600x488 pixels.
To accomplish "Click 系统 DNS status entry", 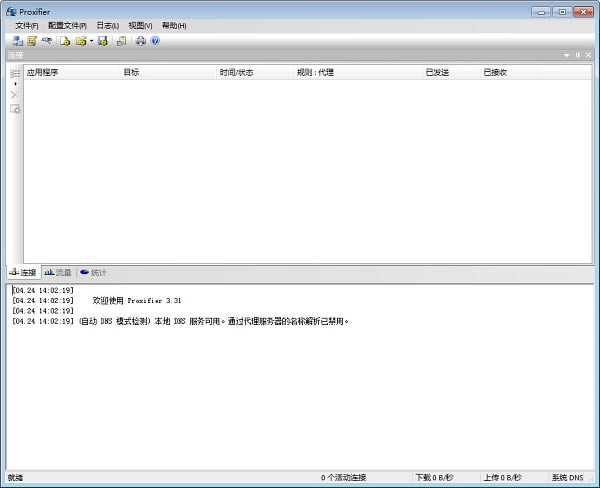I will tap(567, 478).
